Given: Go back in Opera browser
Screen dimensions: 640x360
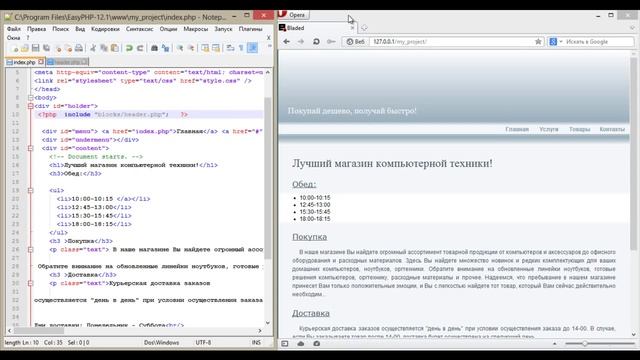Looking at the screenshot, I should click(287, 42).
